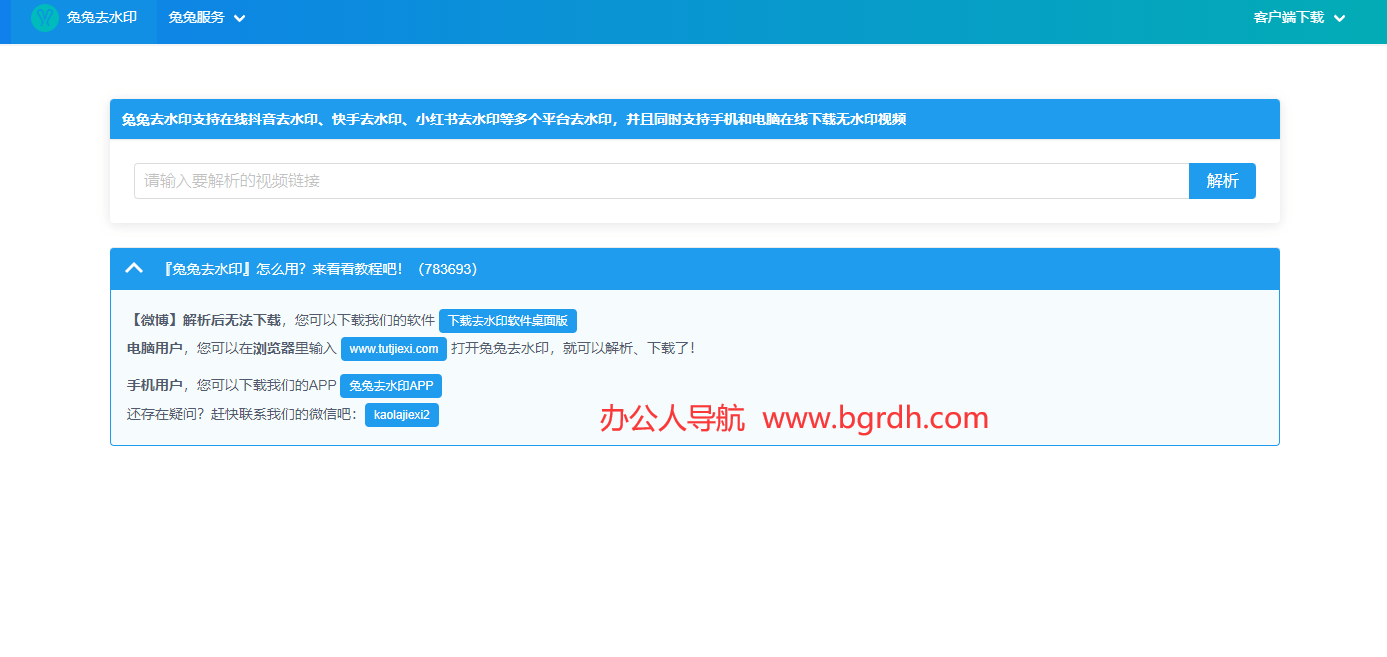Click the 电脑用户 bold text
The image size is (1387, 657).
[154, 349]
